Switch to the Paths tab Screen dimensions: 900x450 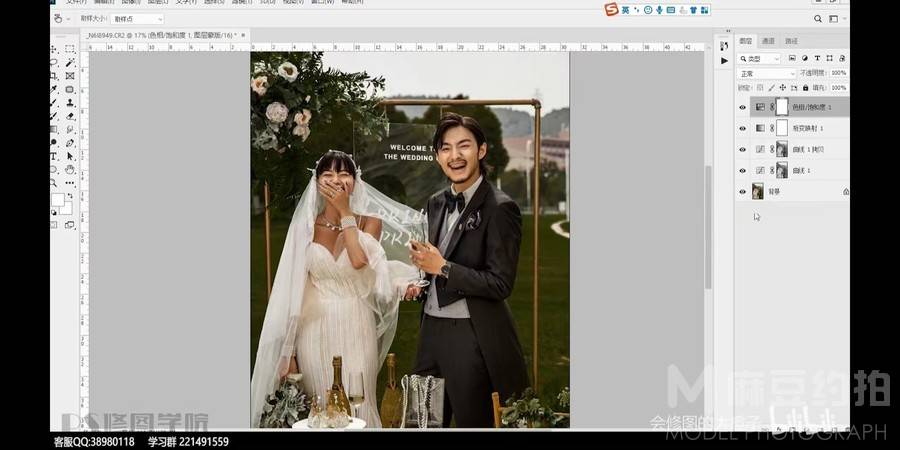[791, 41]
